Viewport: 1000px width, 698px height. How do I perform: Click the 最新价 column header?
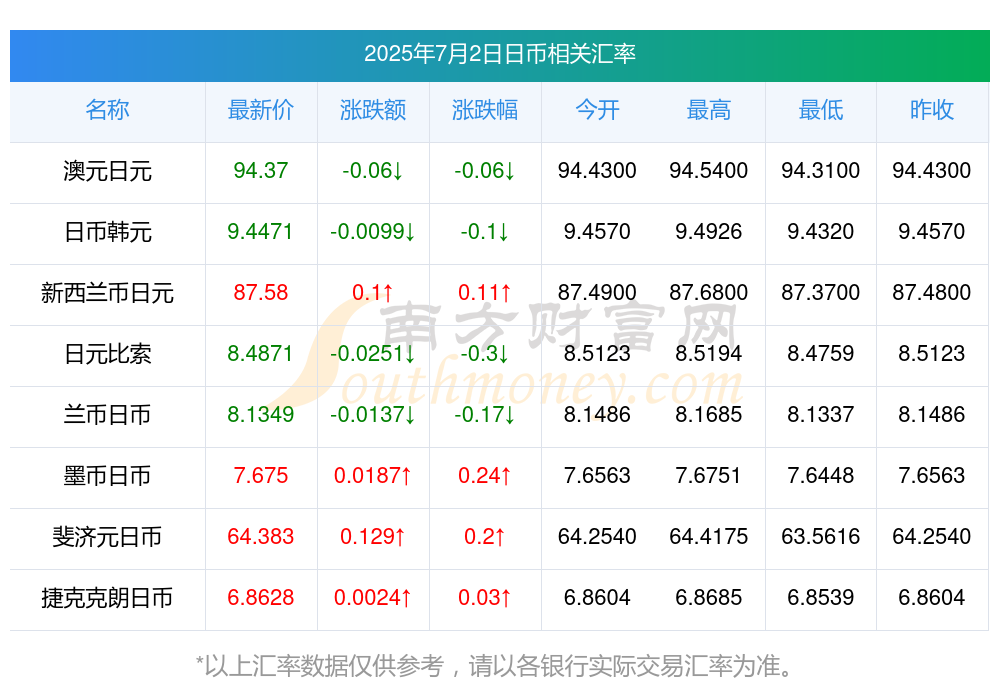tap(260, 110)
